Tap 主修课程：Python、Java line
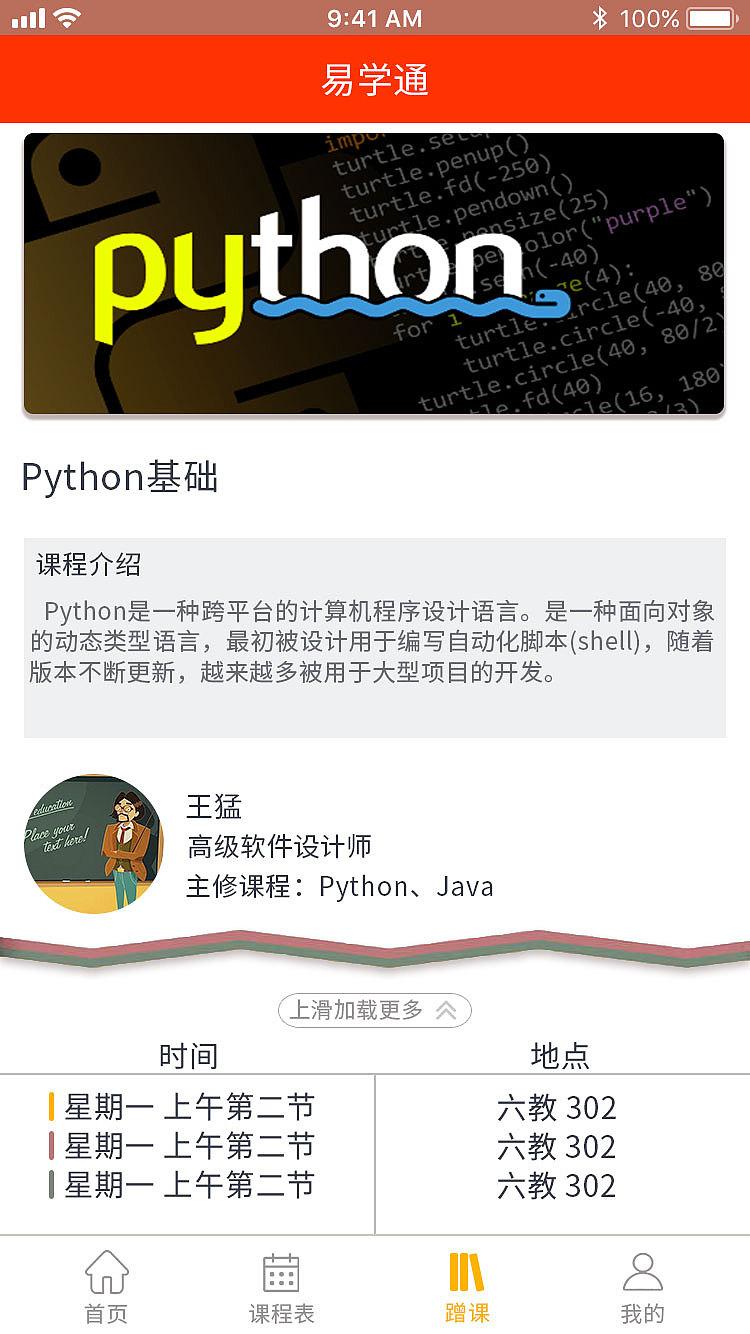Image resolution: width=750 pixels, height=1334 pixels. (340, 886)
